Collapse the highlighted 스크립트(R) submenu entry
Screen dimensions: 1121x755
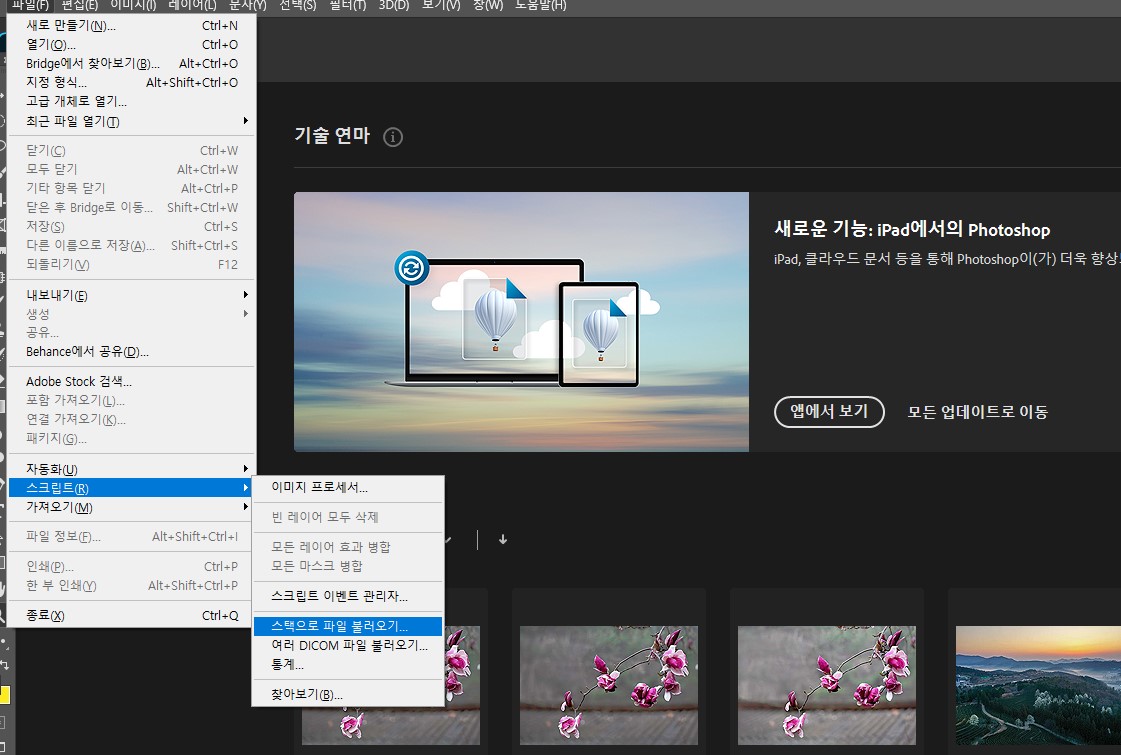[x=132, y=488]
